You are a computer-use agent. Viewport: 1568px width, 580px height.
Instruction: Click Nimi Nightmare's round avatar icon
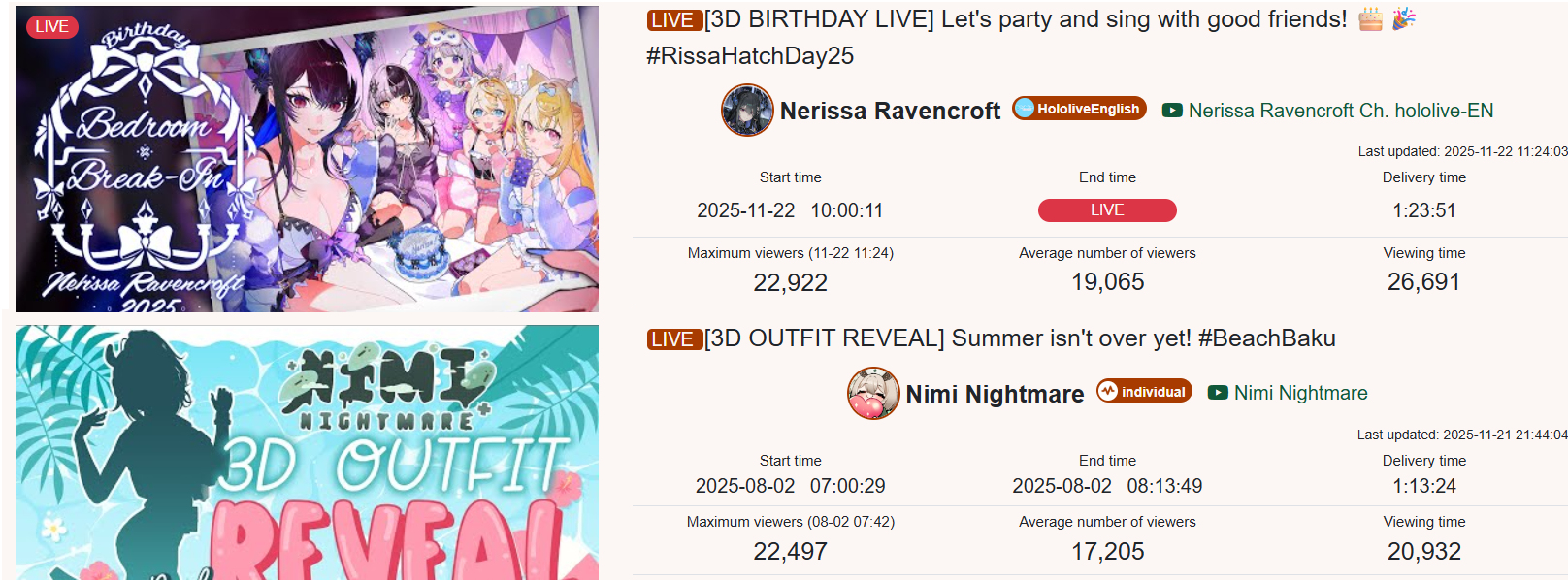[x=873, y=393]
